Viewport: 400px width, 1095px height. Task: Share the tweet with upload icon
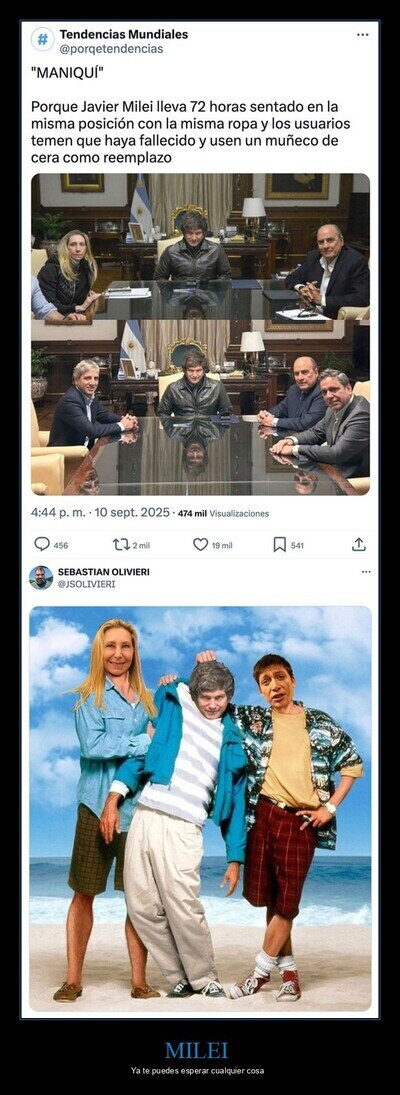click(359, 544)
